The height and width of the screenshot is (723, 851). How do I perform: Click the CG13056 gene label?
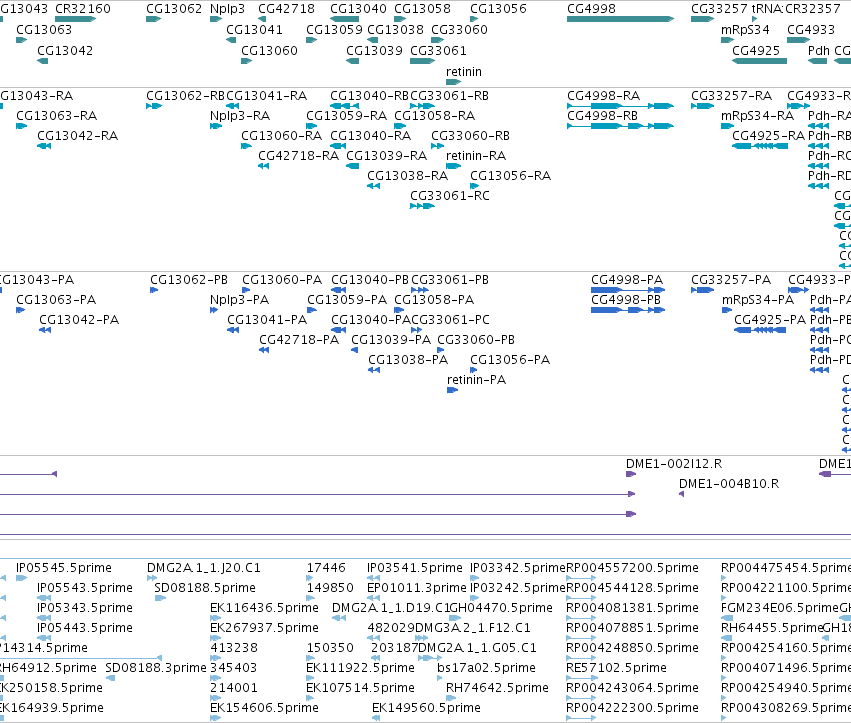tap(498, 9)
